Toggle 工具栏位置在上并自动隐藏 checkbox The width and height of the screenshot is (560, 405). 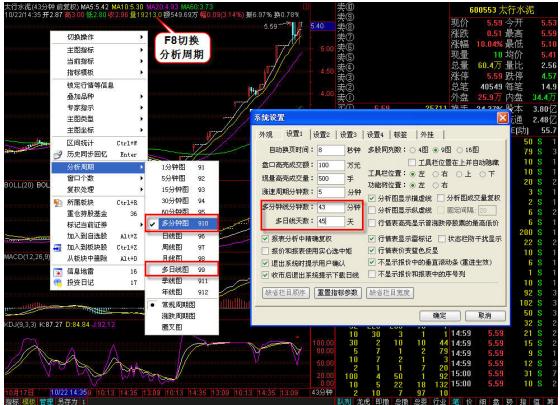pyautogui.click(x=412, y=163)
